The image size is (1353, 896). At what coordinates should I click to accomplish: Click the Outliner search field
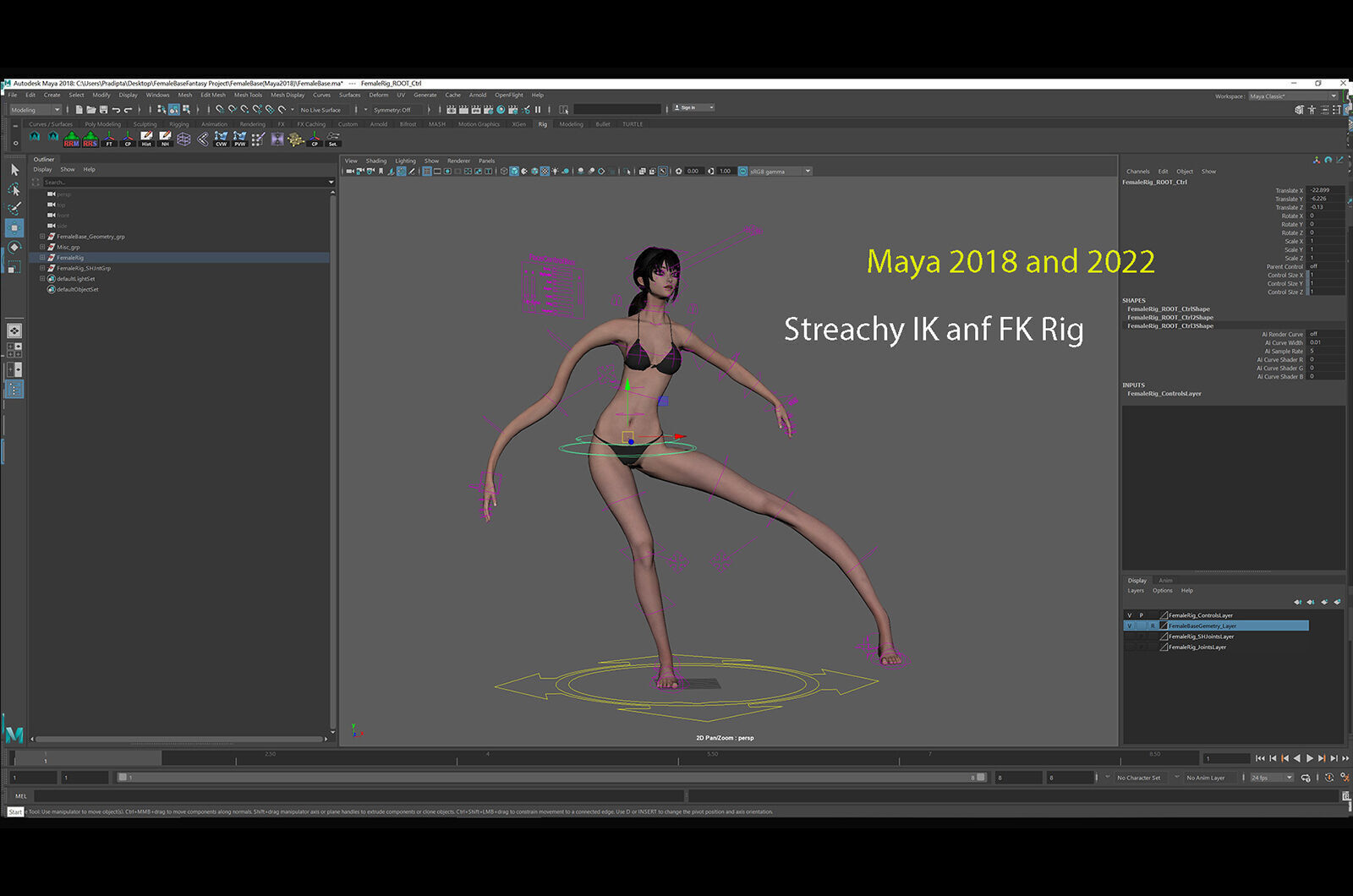pyautogui.click(x=183, y=182)
